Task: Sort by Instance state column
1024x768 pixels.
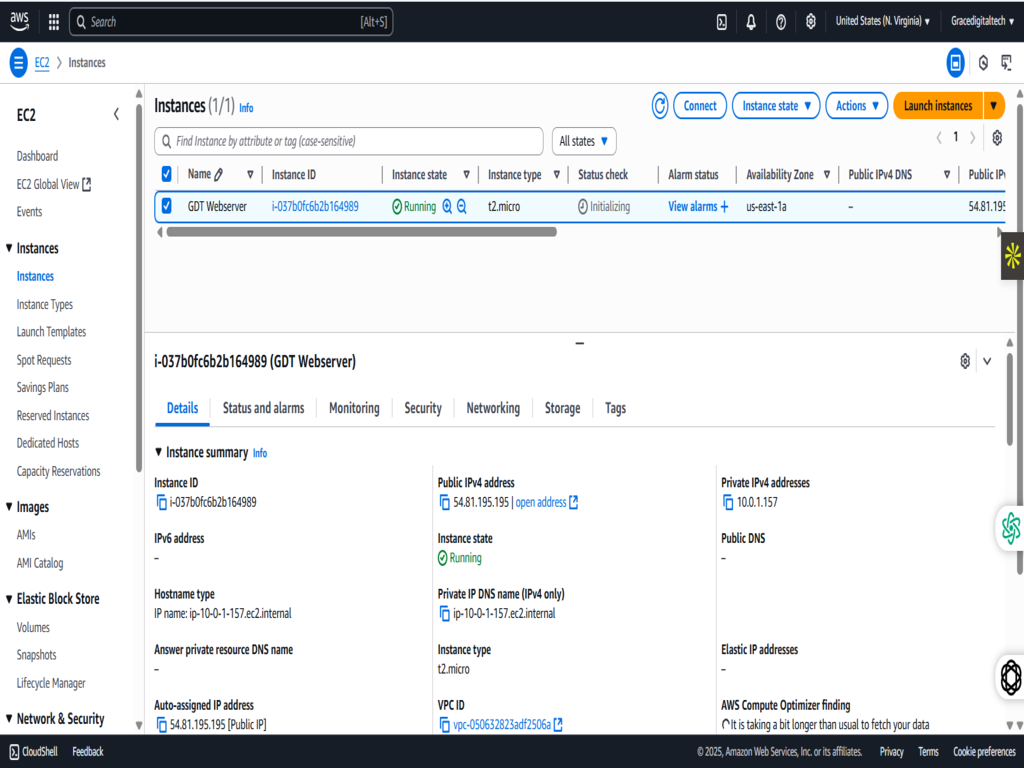Action: tap(466, 174)
